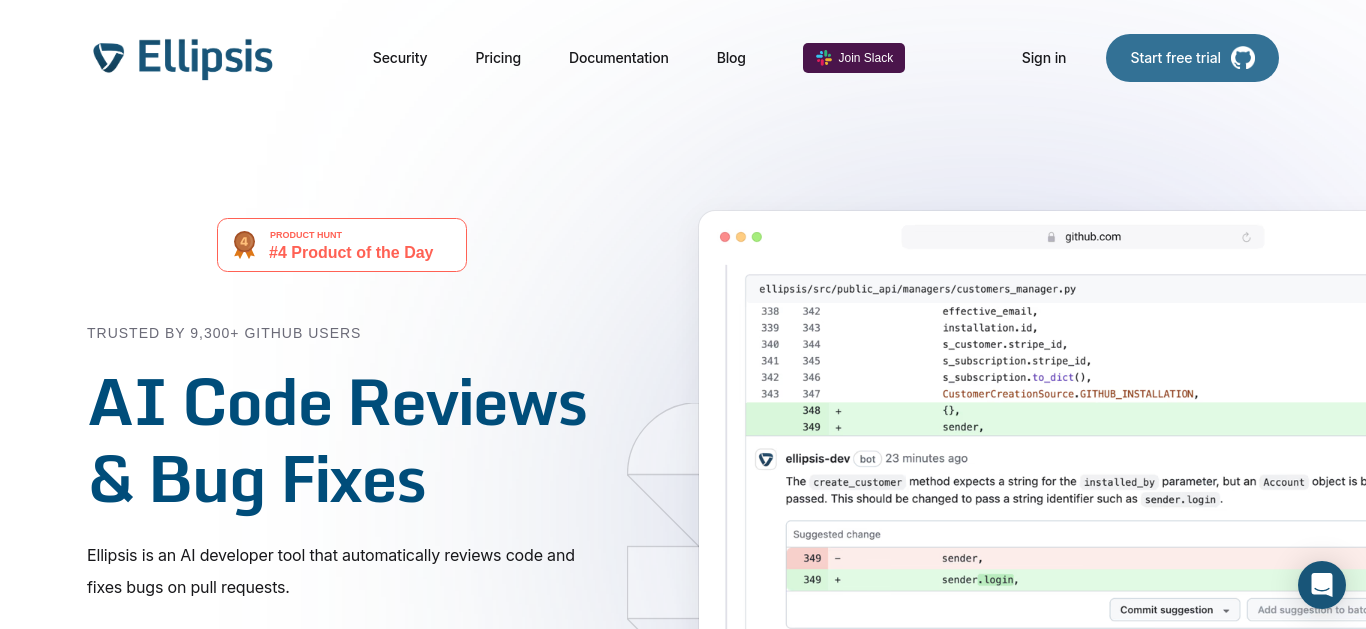Viewport: 1366px width, 629px height.
Task: Click the 'effective_email,' code line
Action: [990, 311]
